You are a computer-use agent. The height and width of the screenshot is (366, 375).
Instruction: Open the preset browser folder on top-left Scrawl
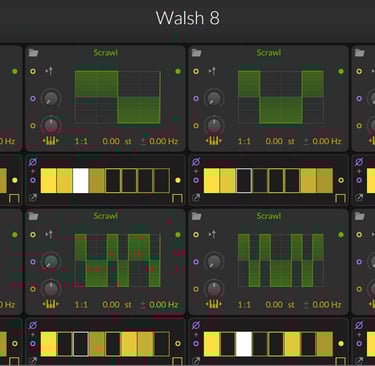click(x=33, y=53)
